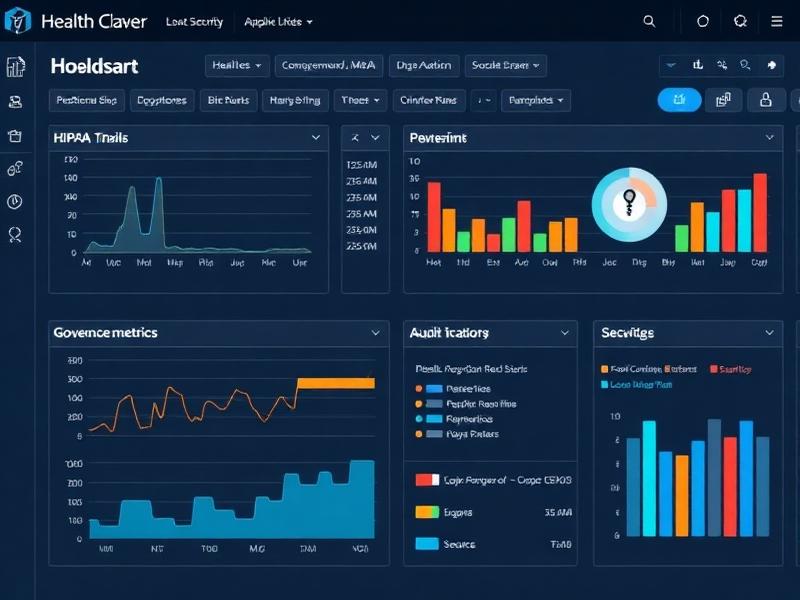Expand the Healles dropdown
The width and height of the screenshot is (800, 600).
(x=237, y=66)
